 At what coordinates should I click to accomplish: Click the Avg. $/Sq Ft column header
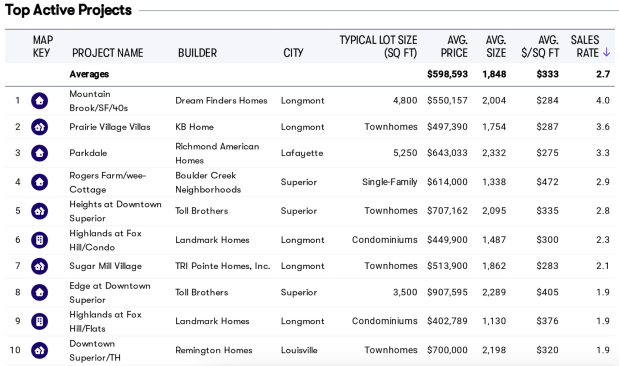[x=540, y=46]
